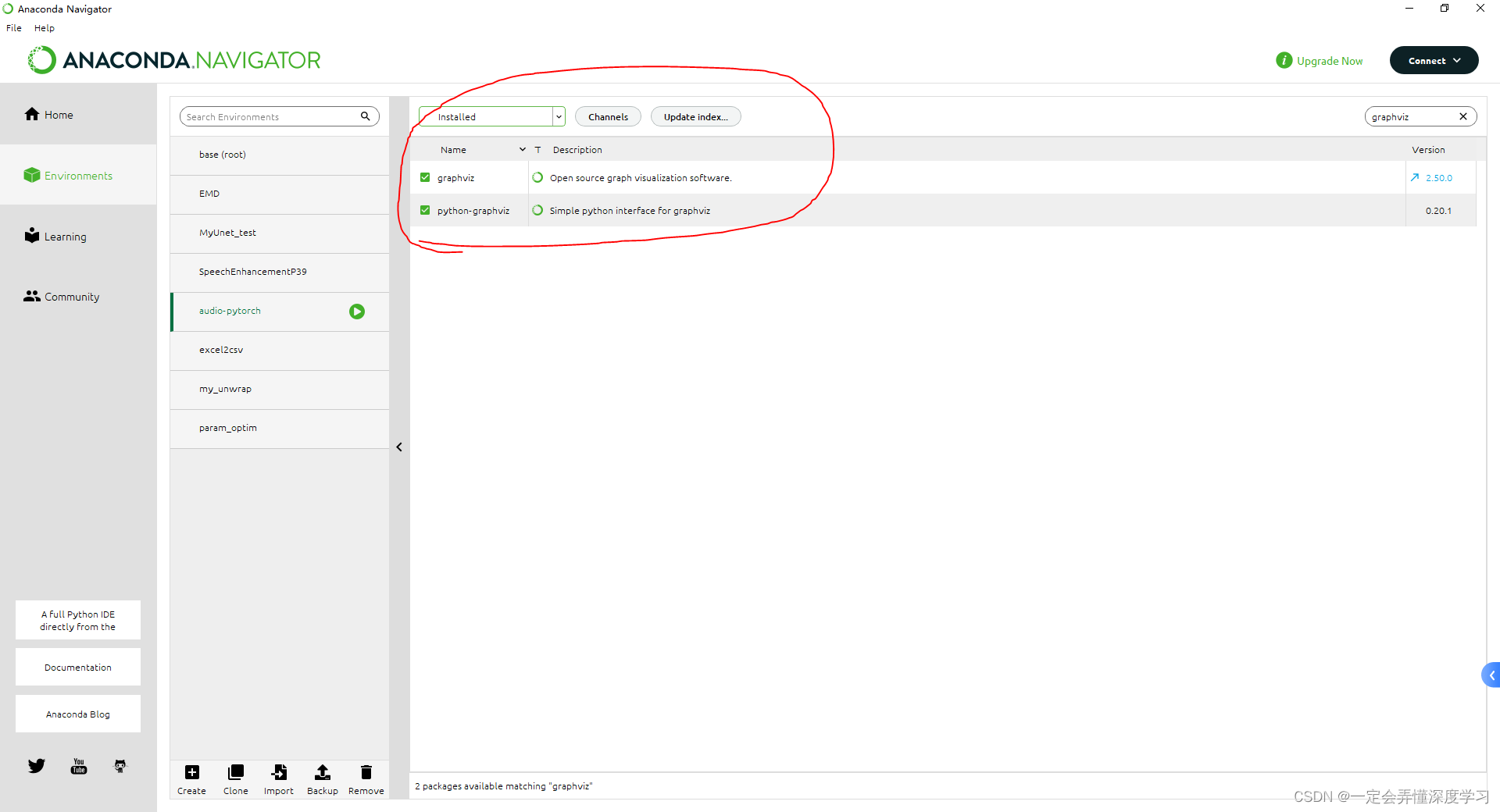Click the Channels button

point(608,116)
